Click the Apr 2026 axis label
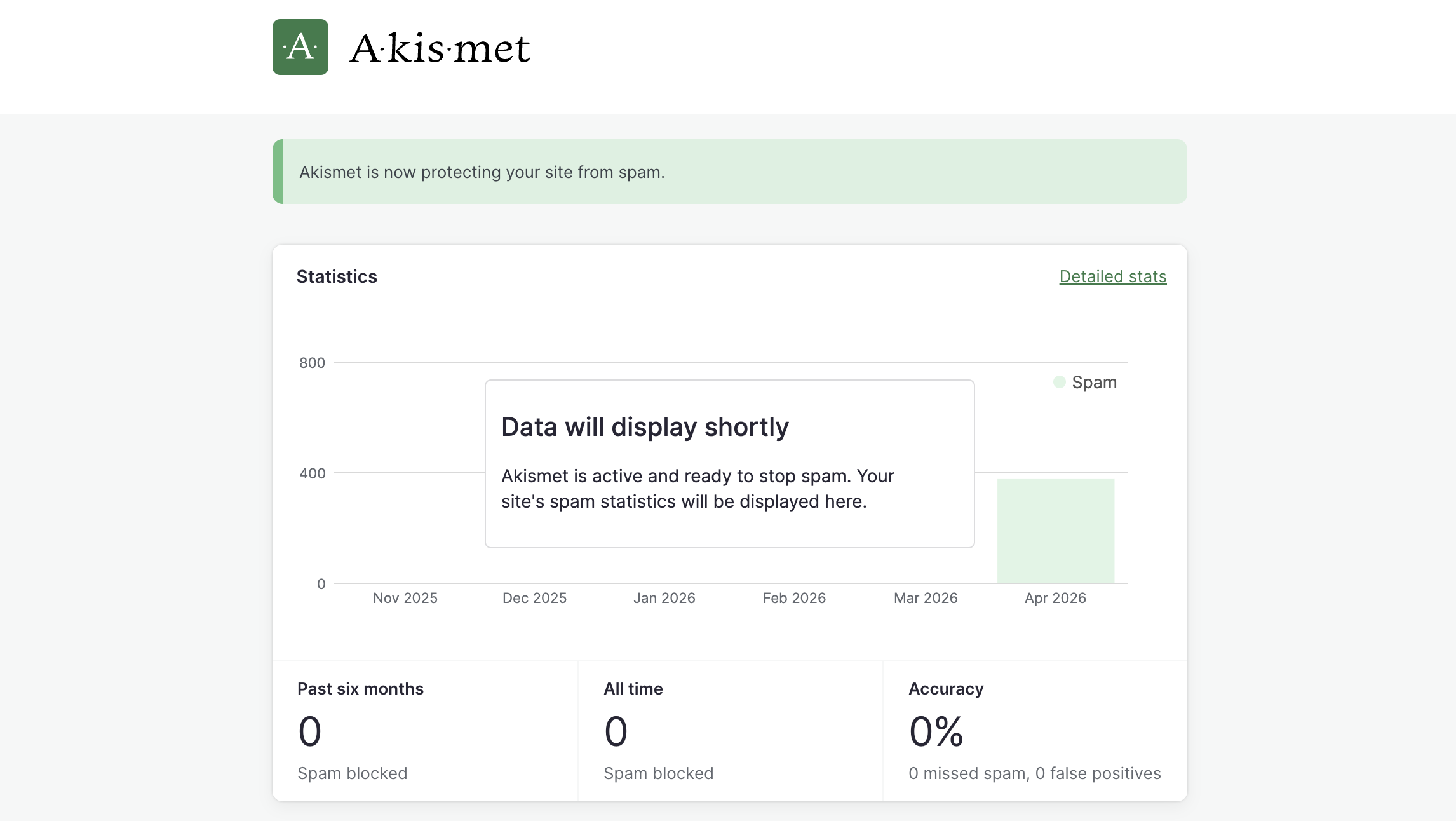The width and height of the screenshot is (1456, 821). coord(1055,598)
